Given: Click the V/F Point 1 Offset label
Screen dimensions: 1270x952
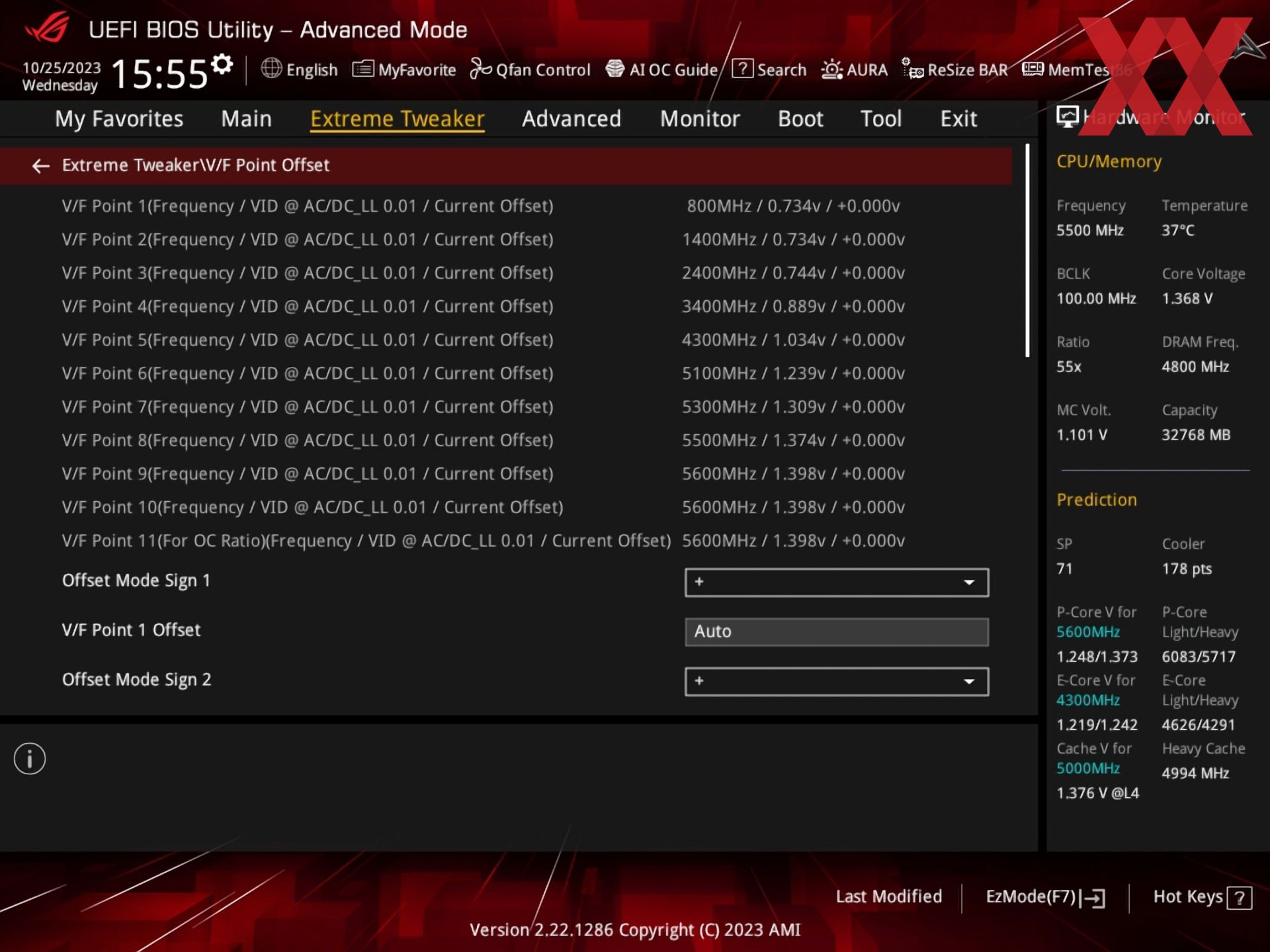Looking at the screenshot, I should point(131,630).
